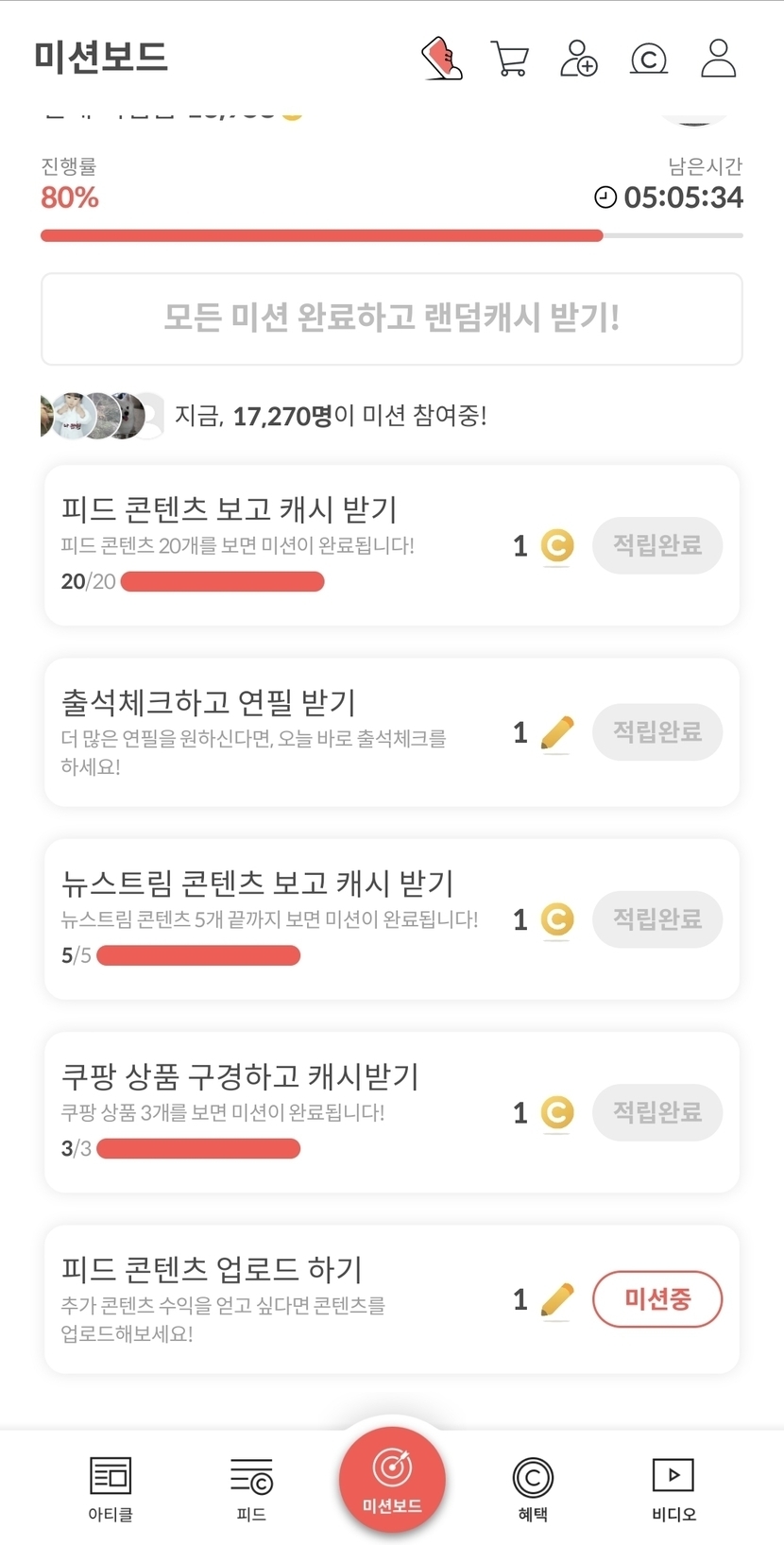Open the cash coin icon in header
784x1545 pixels.
pos(649,59)
